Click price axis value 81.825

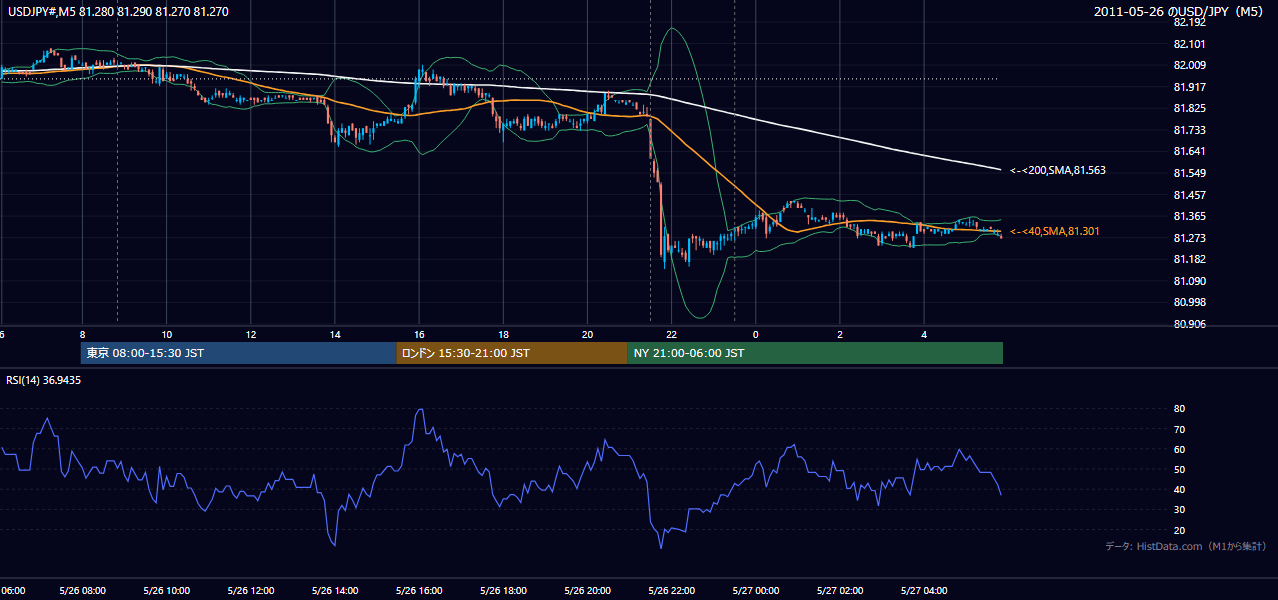click(1189, 108)
